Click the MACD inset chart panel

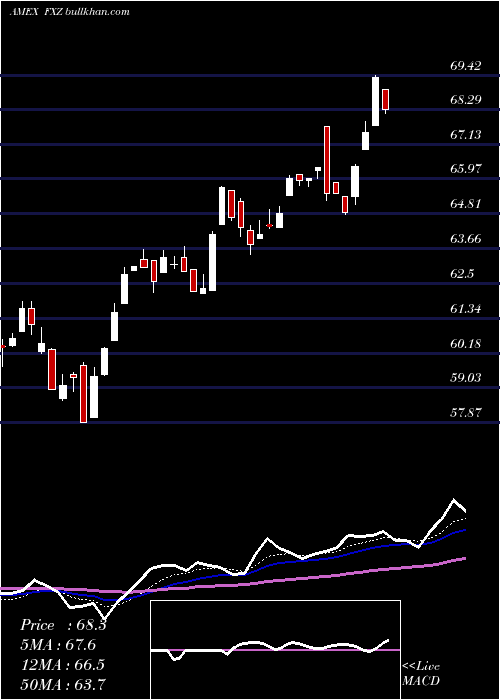click(x=275, y=650)
